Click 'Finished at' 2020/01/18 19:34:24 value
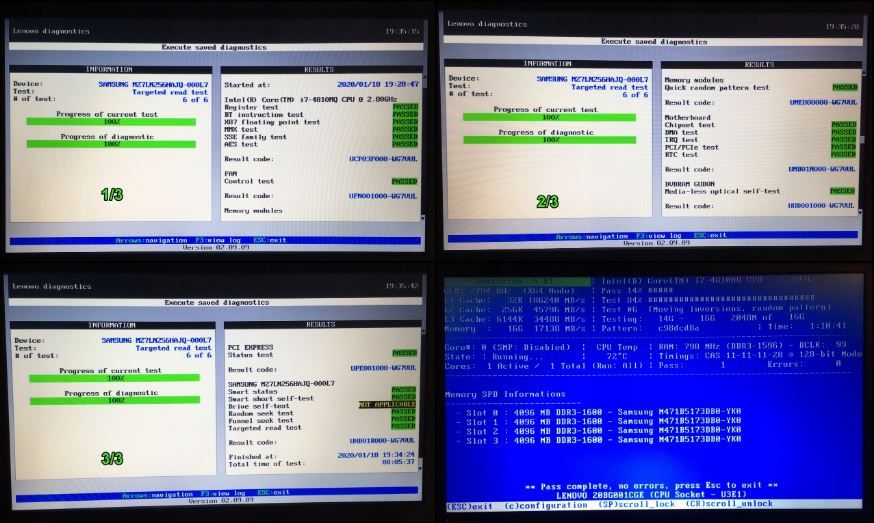This screenshot has height=523, width=874. point(376,455)
